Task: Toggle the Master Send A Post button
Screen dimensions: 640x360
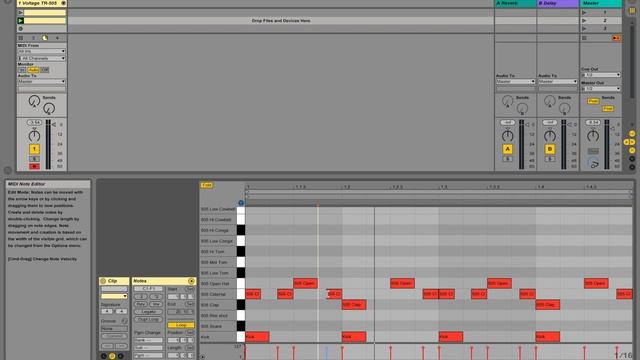Action: coord(593,101)
